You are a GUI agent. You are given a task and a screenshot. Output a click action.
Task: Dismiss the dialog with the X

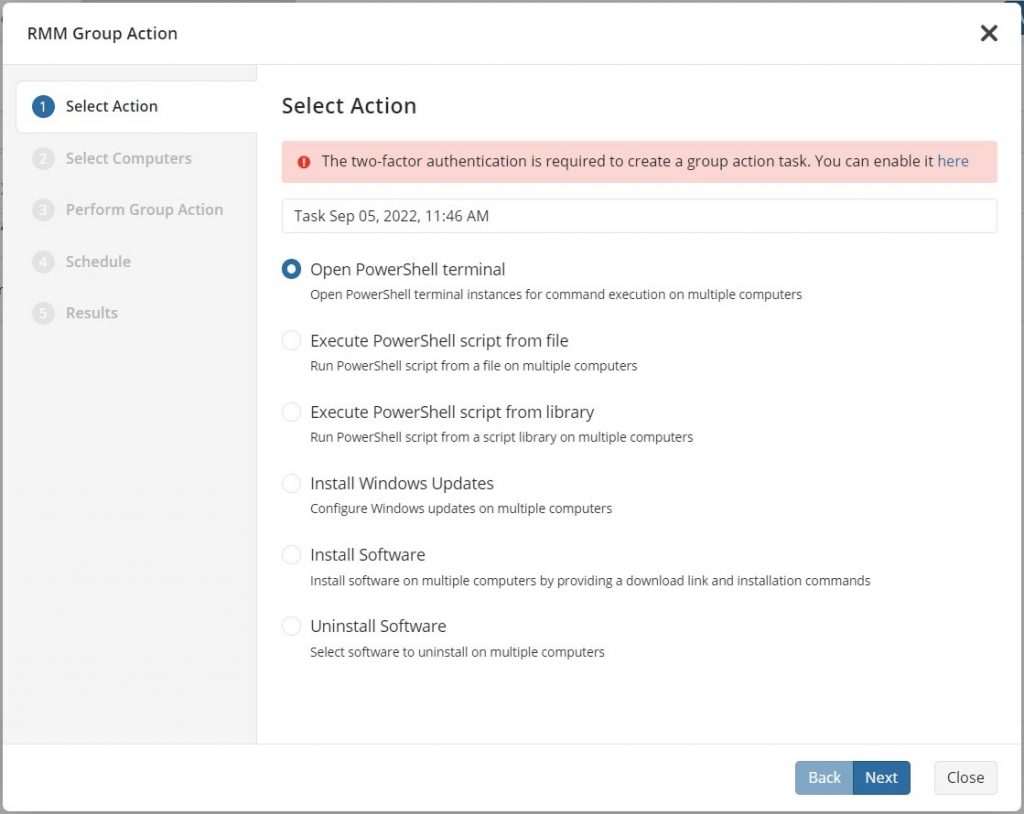989,33
